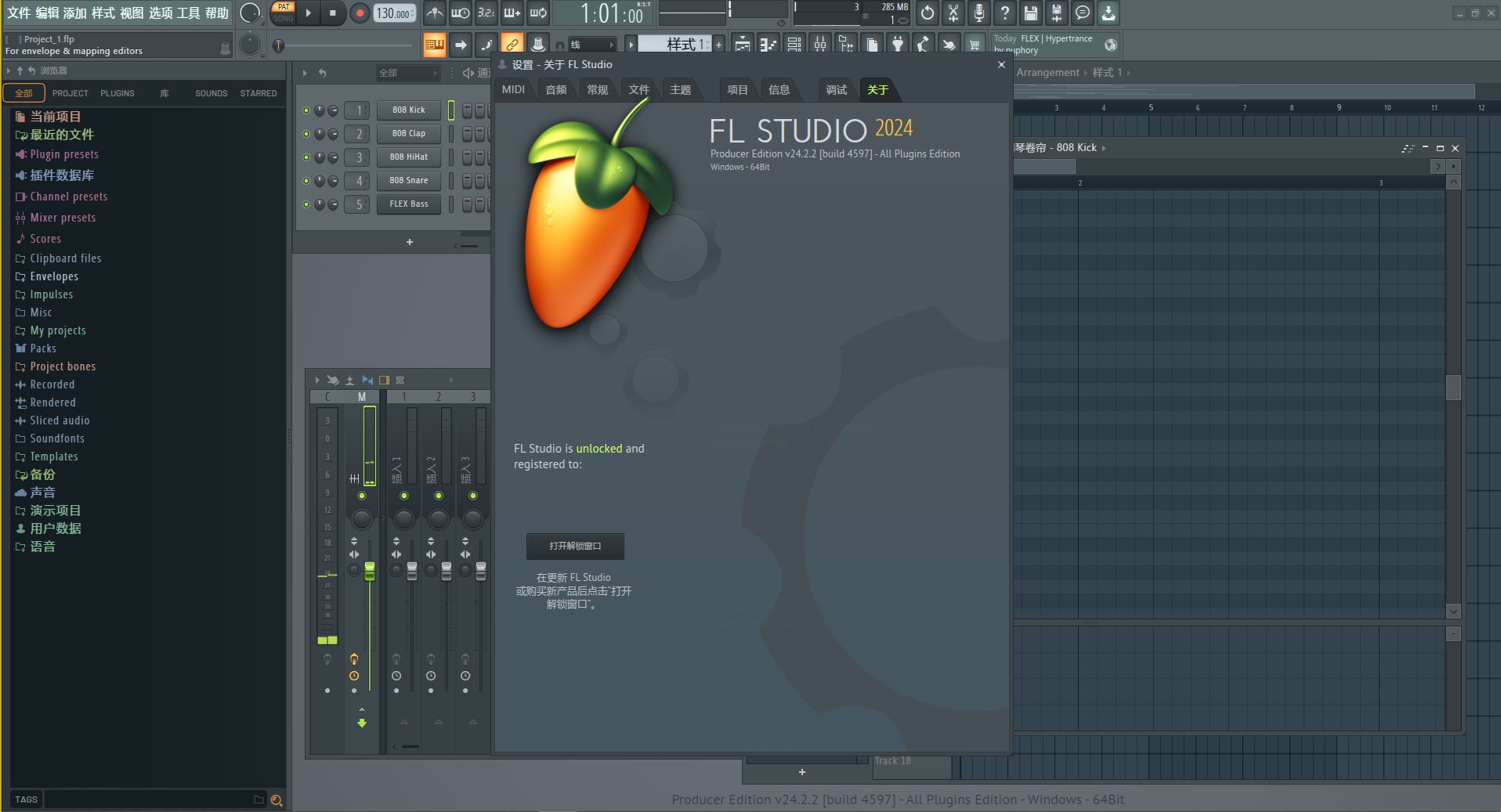This screenshot has height=812, width=1501.
Task: Switch to the 音频 settings tab
Action: 556,89
